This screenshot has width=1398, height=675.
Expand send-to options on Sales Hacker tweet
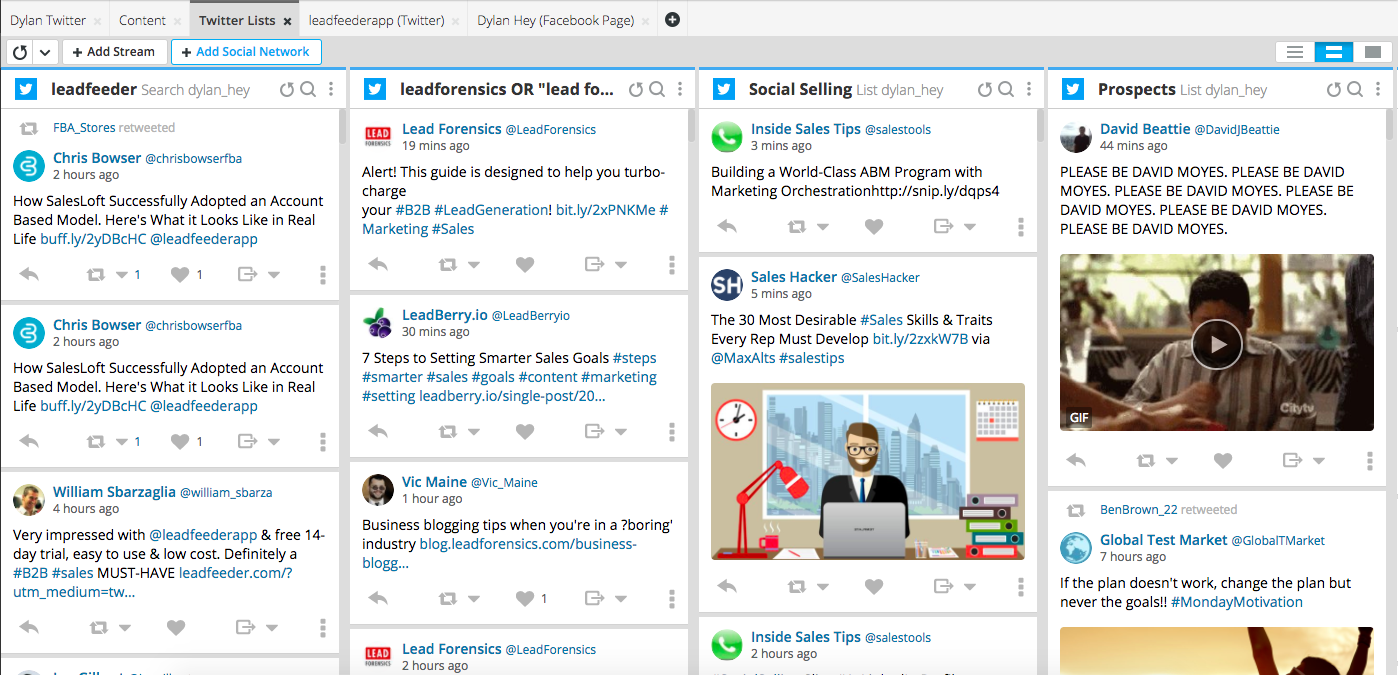(x=970, y=588)
